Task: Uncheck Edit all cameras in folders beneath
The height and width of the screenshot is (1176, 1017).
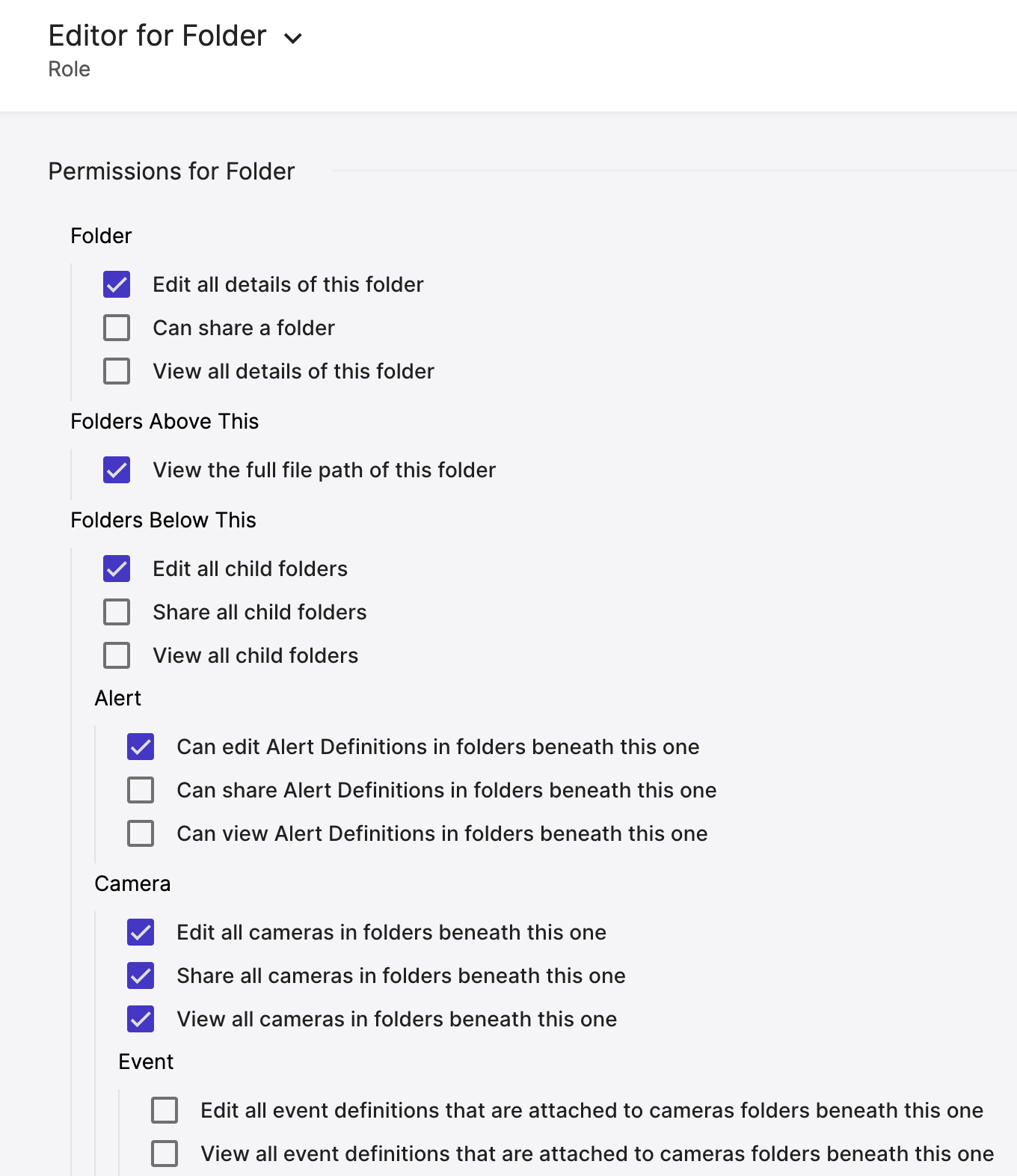Action: click(141, 932)
